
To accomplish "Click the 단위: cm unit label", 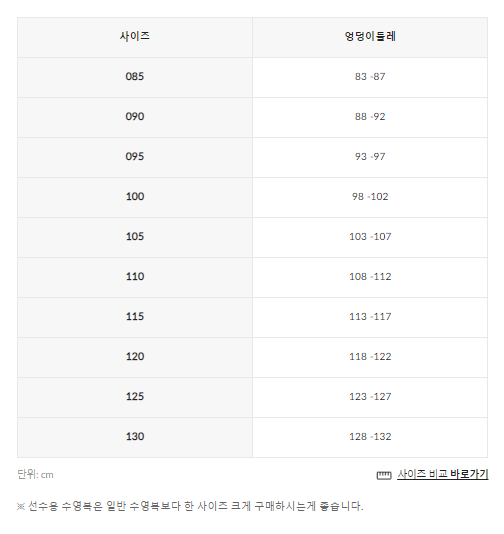I will (x=35, y=474).
